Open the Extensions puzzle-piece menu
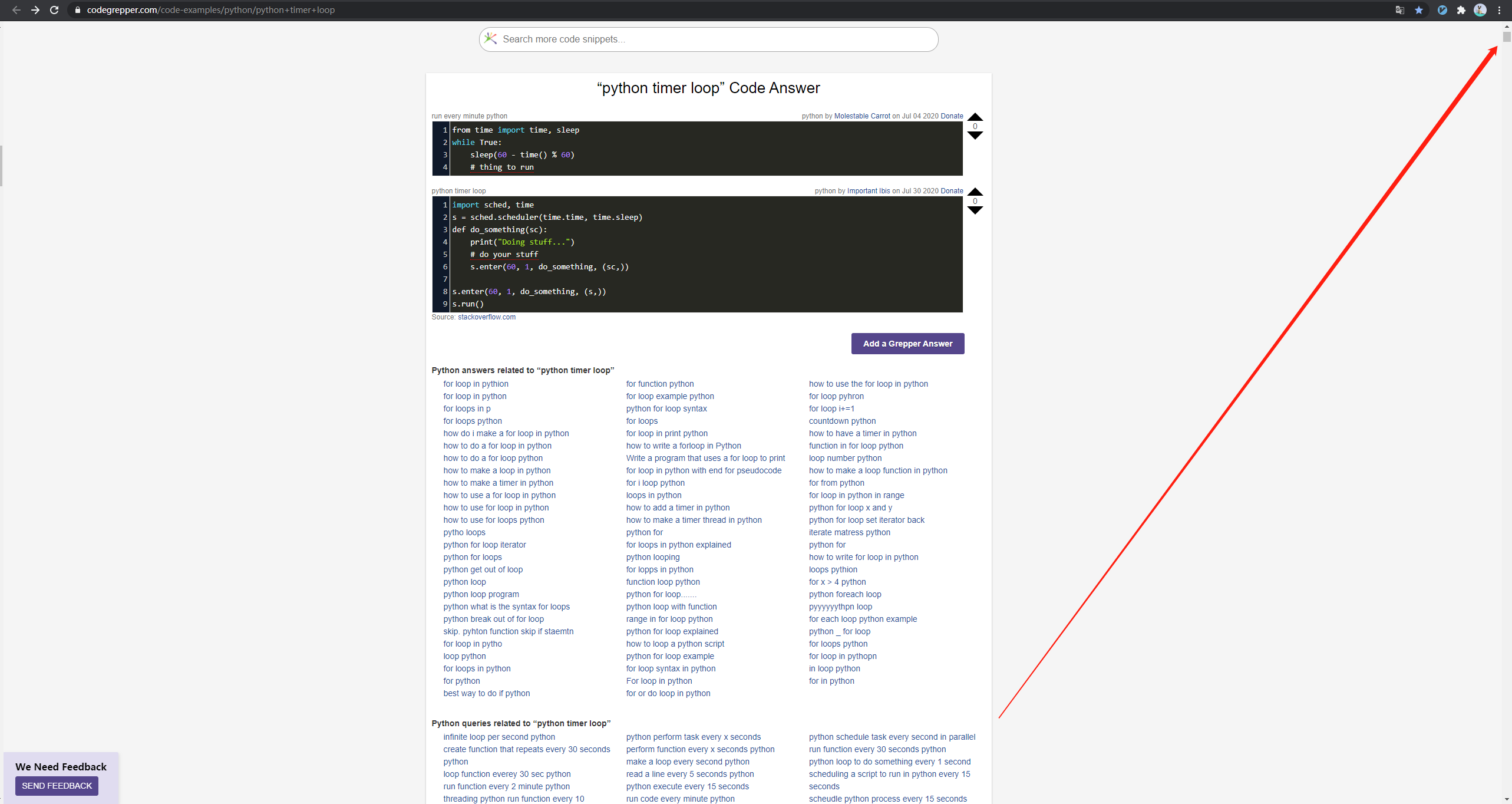This screenshot has height=804, width=1512. click(x=1461, y=10)
